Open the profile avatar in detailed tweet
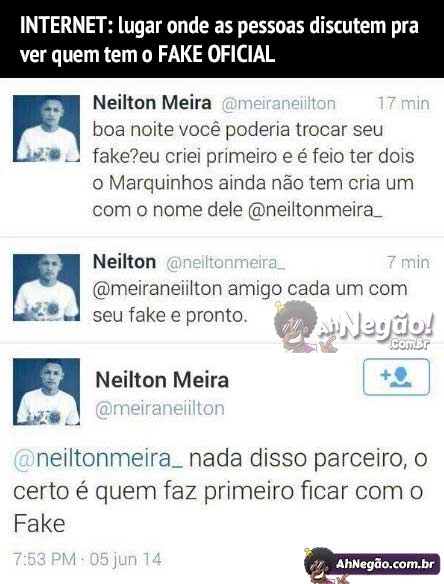 (47, 392)
